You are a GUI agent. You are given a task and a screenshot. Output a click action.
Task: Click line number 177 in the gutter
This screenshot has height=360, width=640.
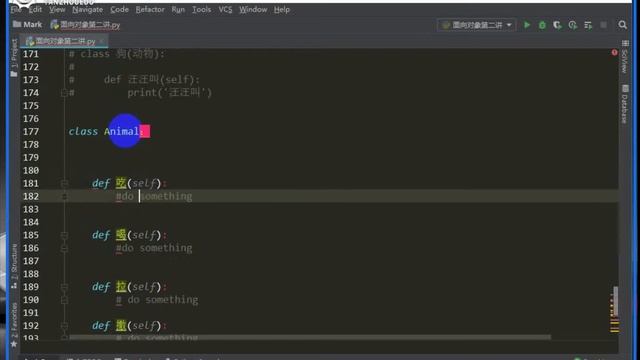click(31, 131)
